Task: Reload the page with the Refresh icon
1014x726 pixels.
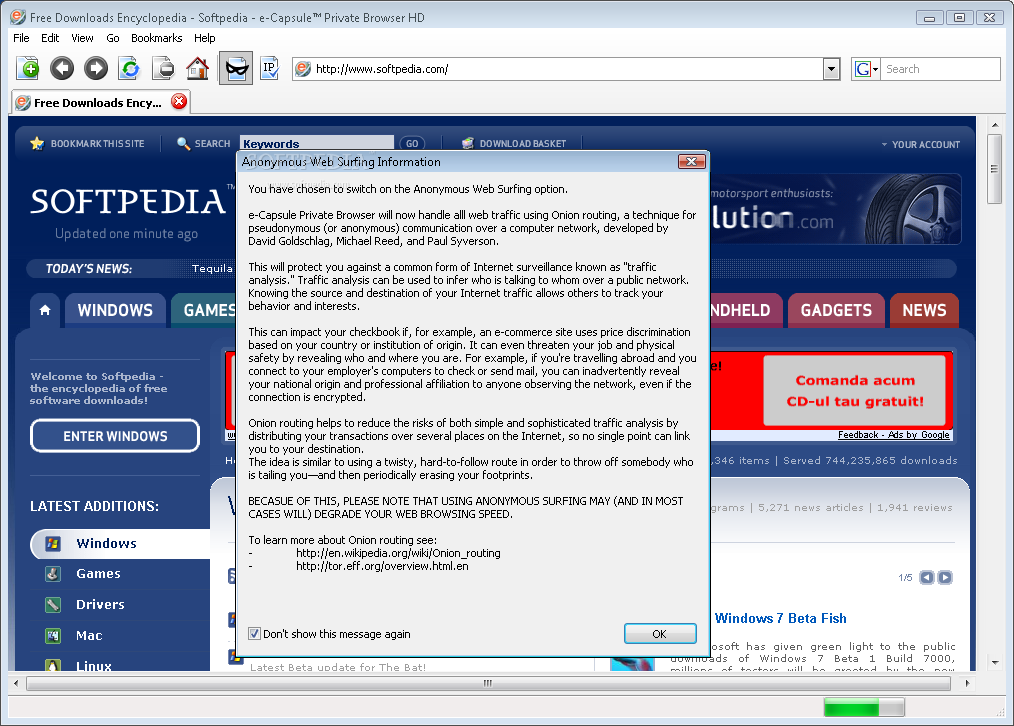Action: 129,68
